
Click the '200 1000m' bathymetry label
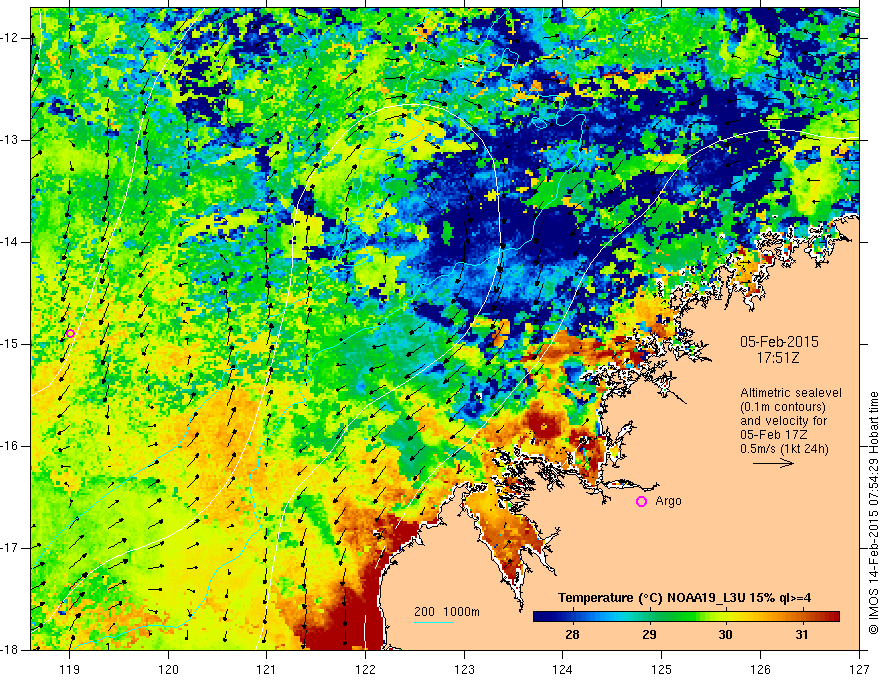click(447, 612)
